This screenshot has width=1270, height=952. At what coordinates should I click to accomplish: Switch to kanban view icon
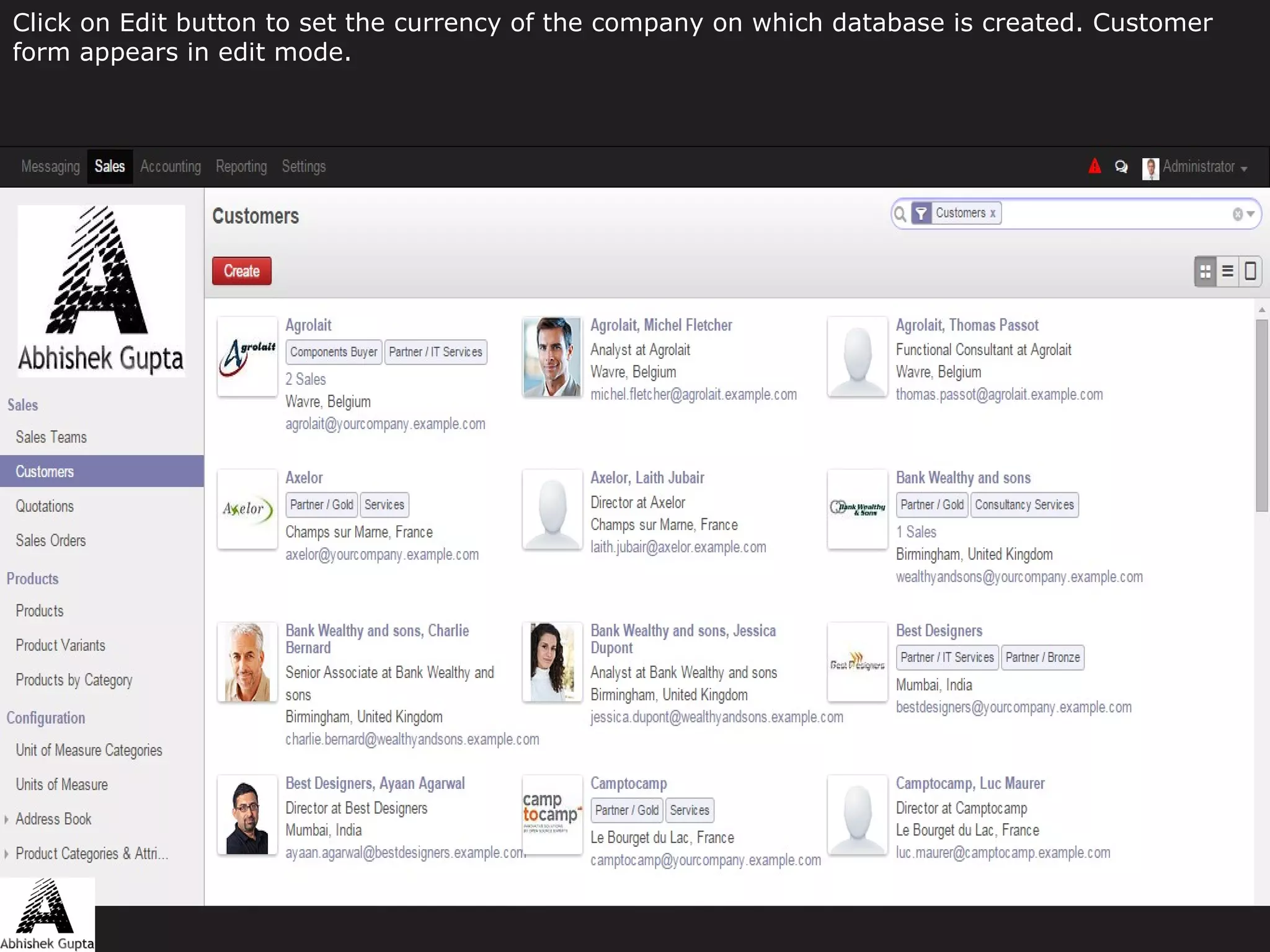point(1205,271)
